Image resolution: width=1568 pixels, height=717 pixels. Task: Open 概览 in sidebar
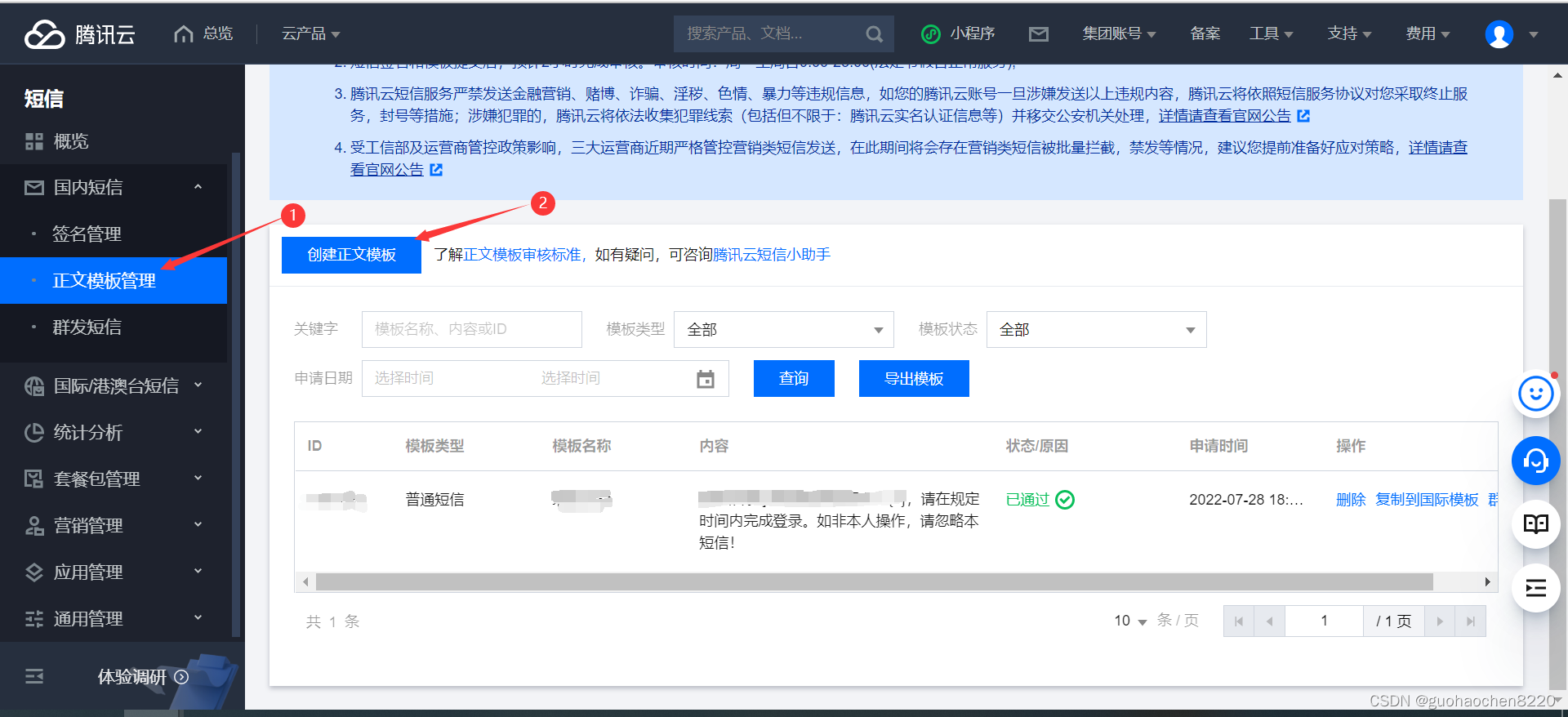(71, 141)
